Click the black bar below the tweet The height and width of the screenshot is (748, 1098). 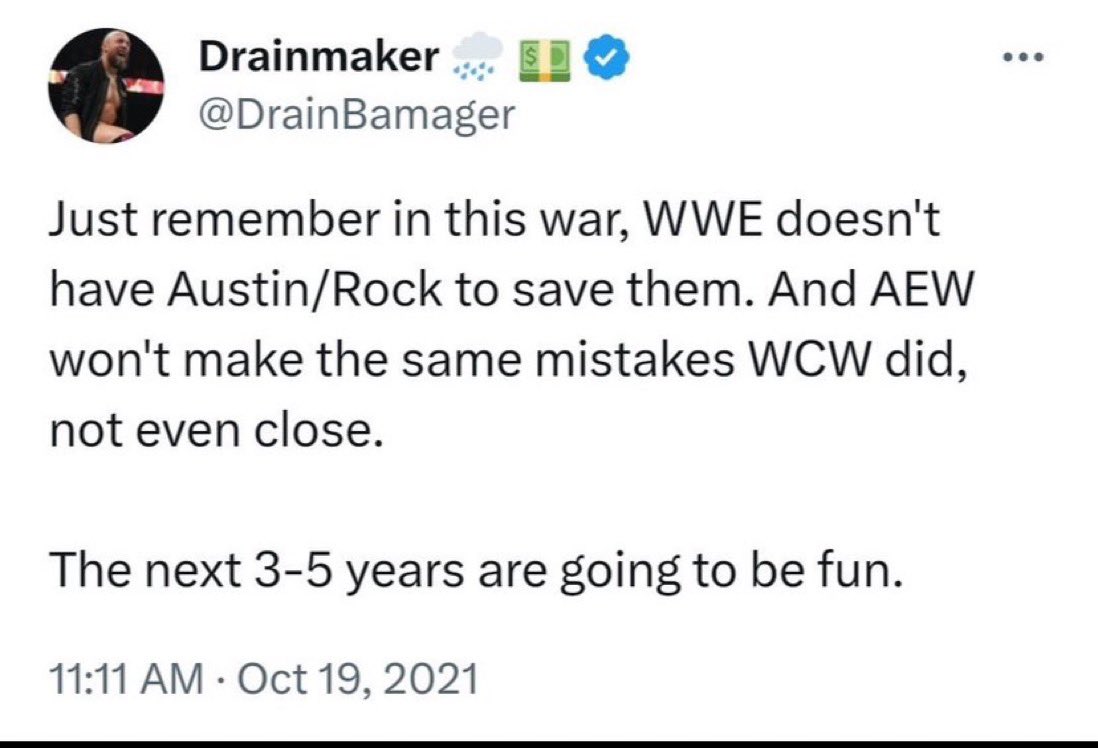(x=549, y=744)
